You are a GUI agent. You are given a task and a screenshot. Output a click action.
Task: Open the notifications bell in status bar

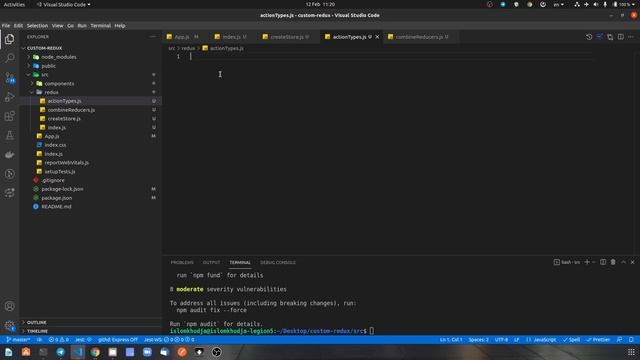[631, 340]
